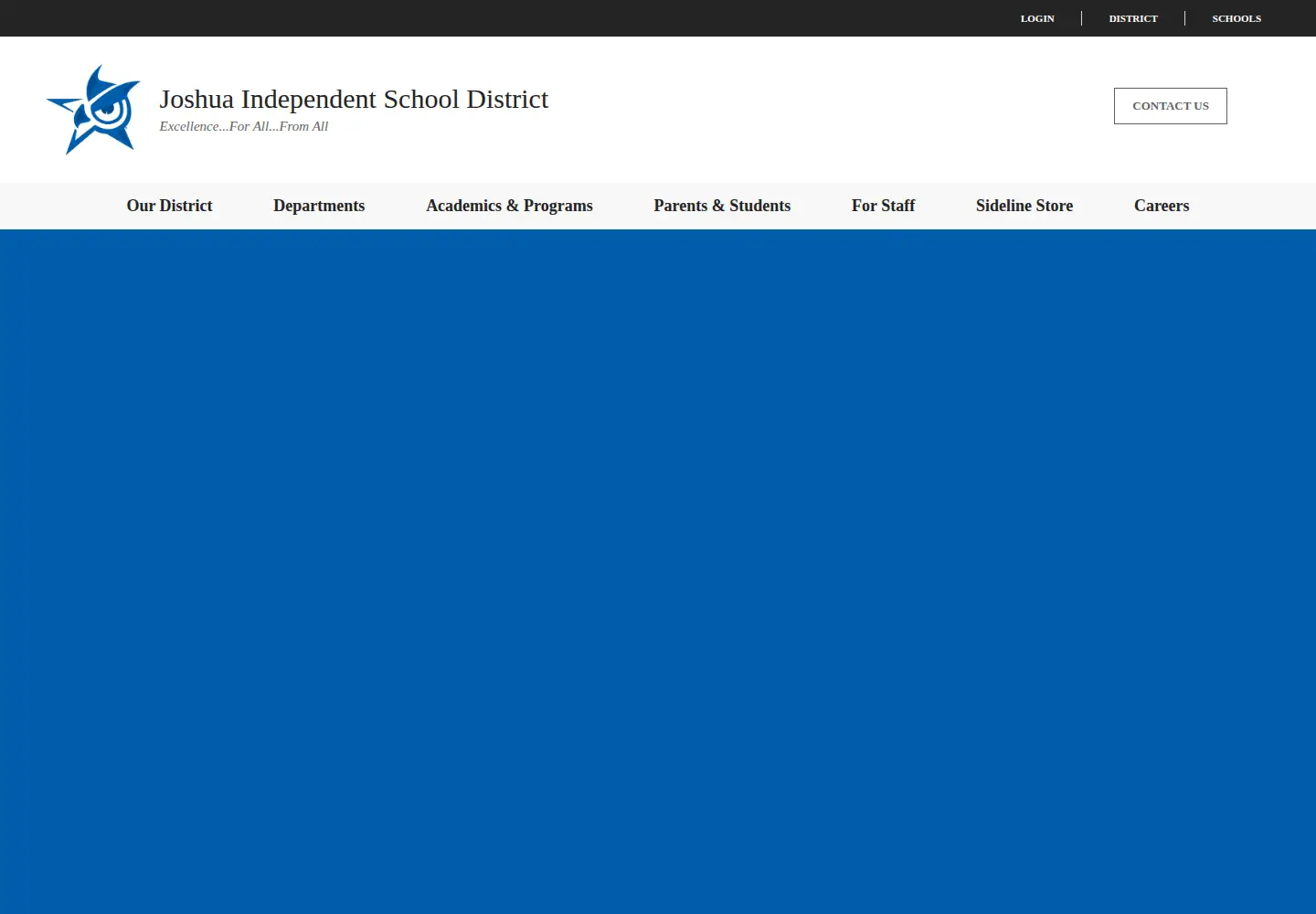Open the For Staff menu

click(883, 206)
